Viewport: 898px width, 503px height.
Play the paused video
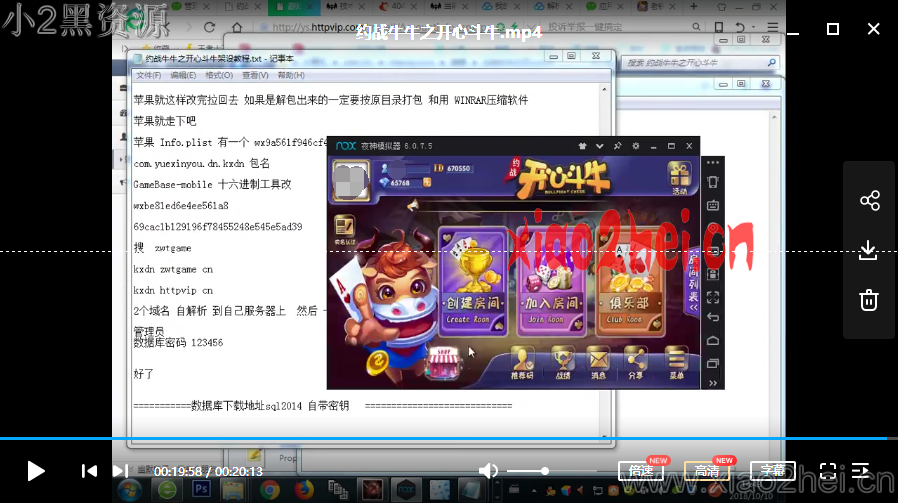click(x=36, y=471)
